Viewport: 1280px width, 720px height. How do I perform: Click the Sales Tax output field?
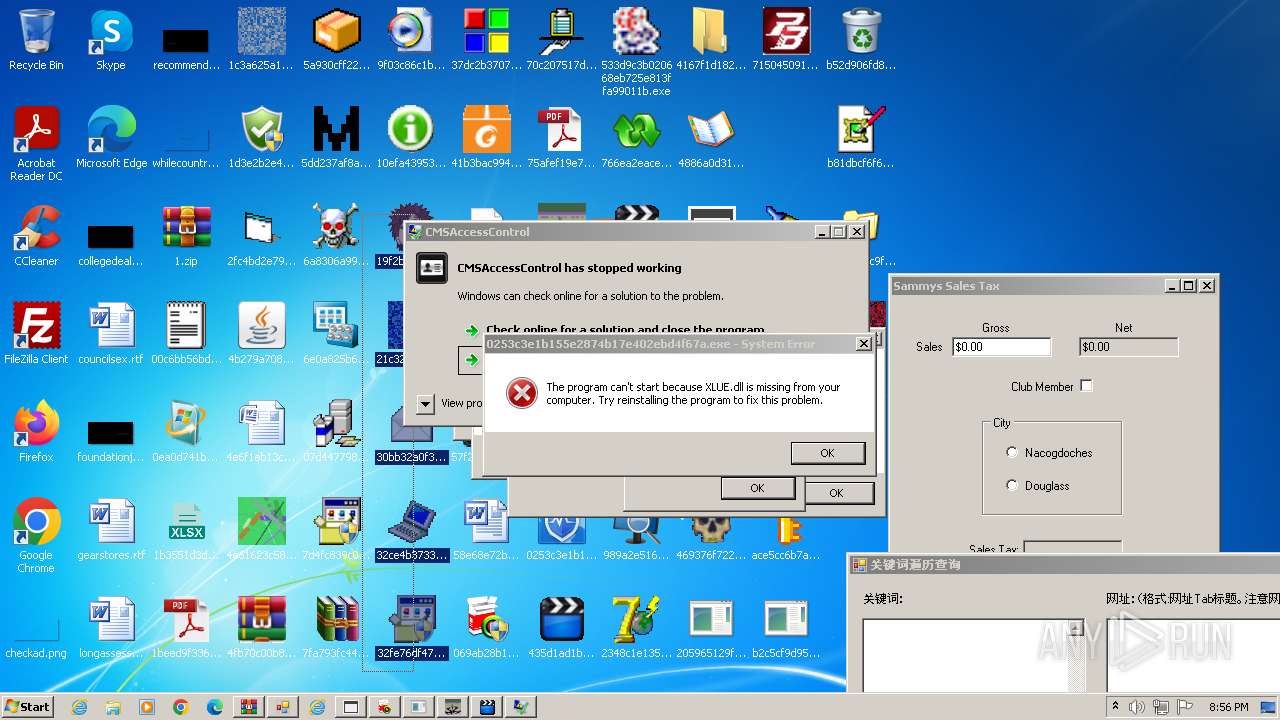coord(1072,547)
